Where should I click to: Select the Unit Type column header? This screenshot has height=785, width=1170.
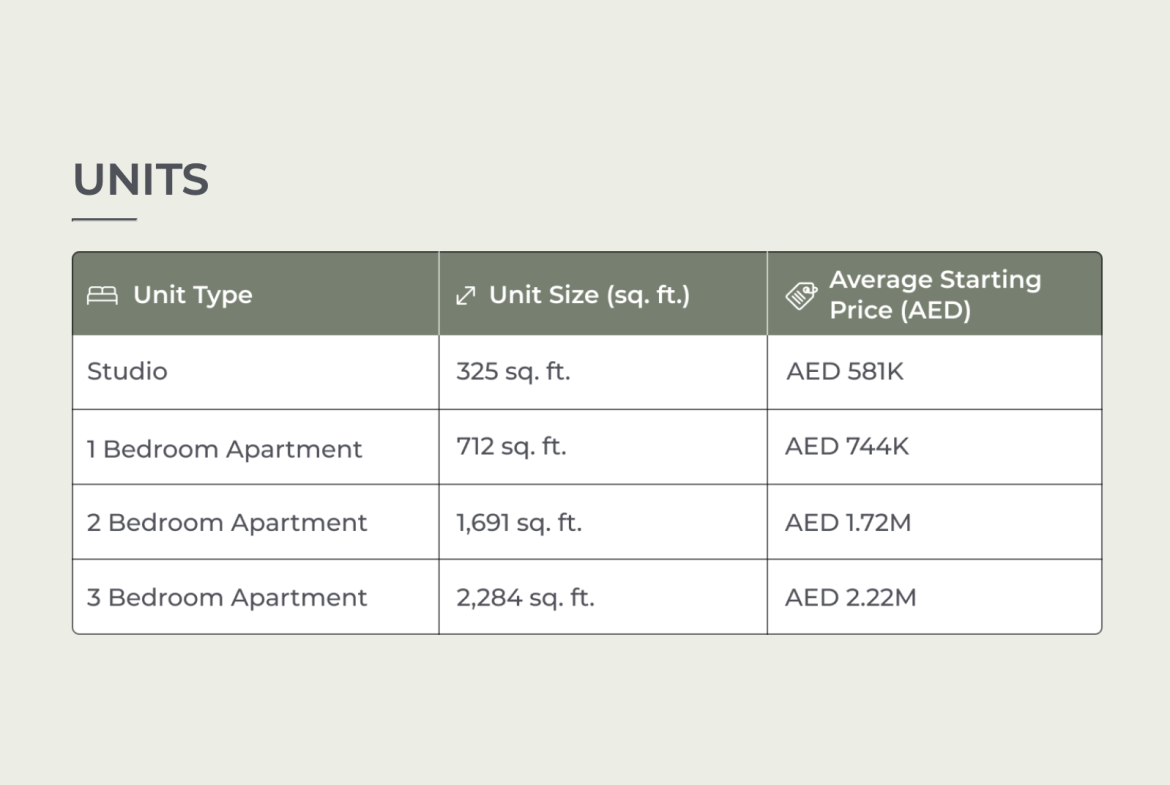coord(192,295)
